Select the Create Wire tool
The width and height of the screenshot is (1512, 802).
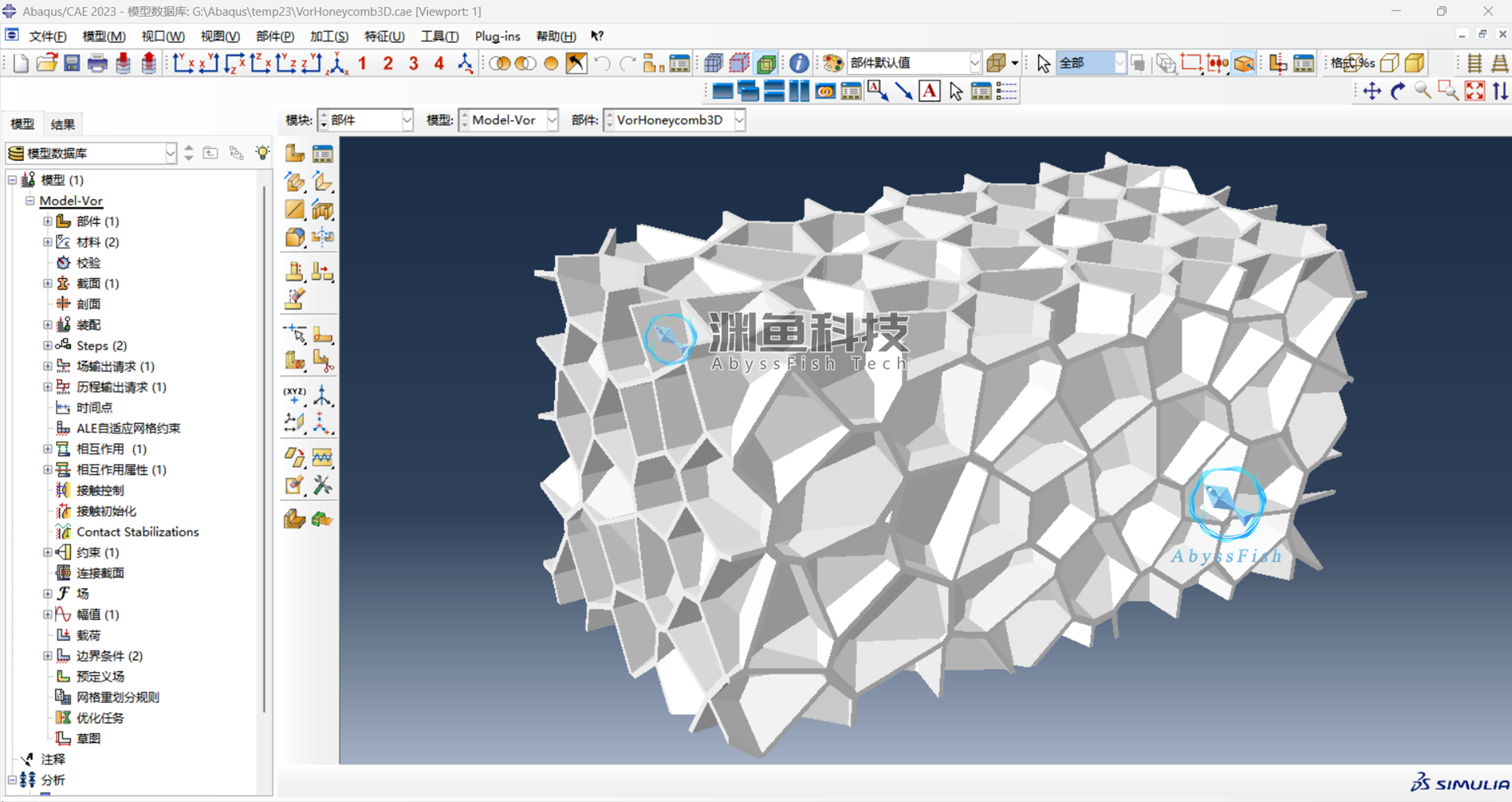coord(294,210)
